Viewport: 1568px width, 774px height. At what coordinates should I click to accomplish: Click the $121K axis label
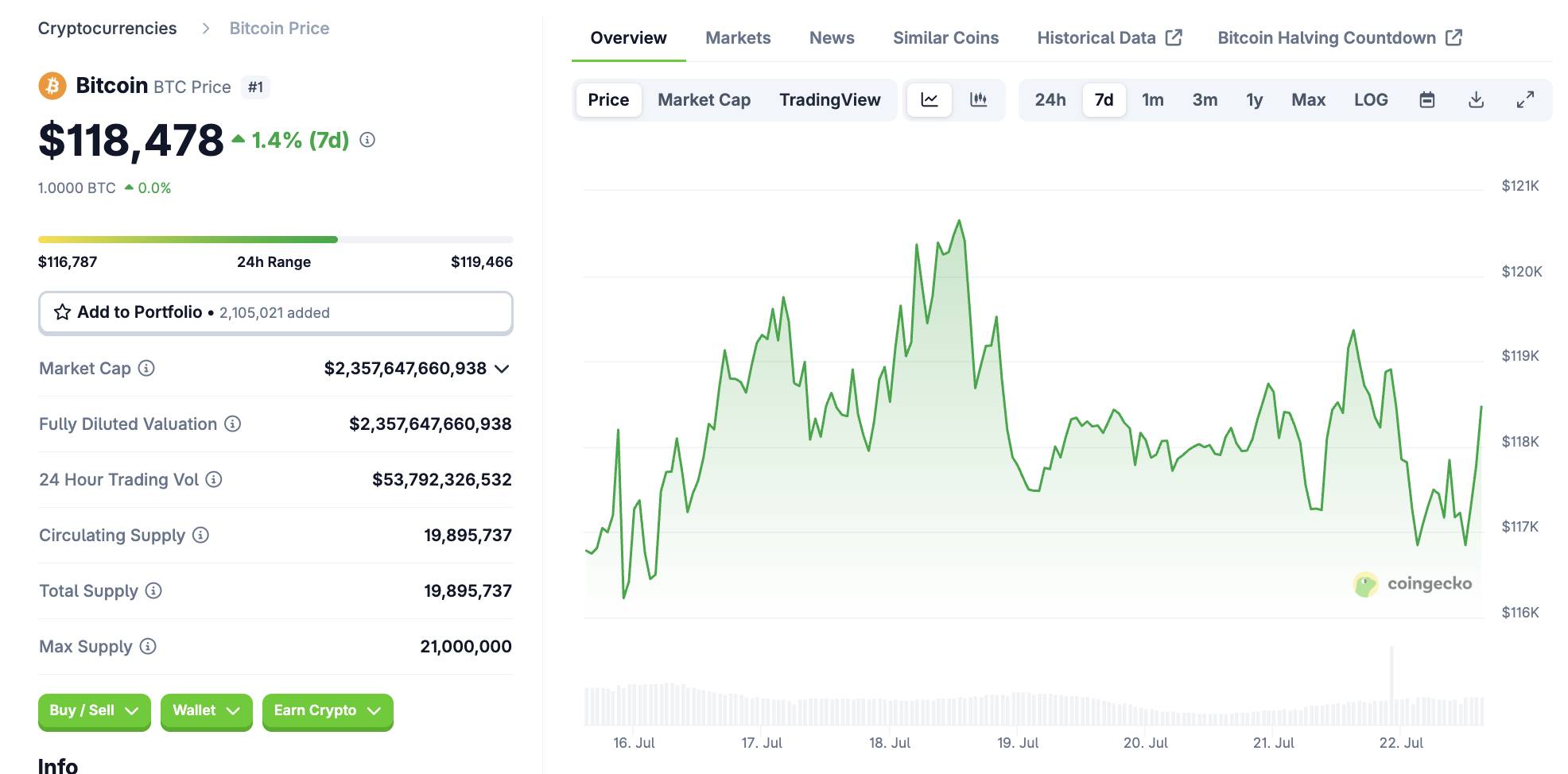pos(1520,186)
